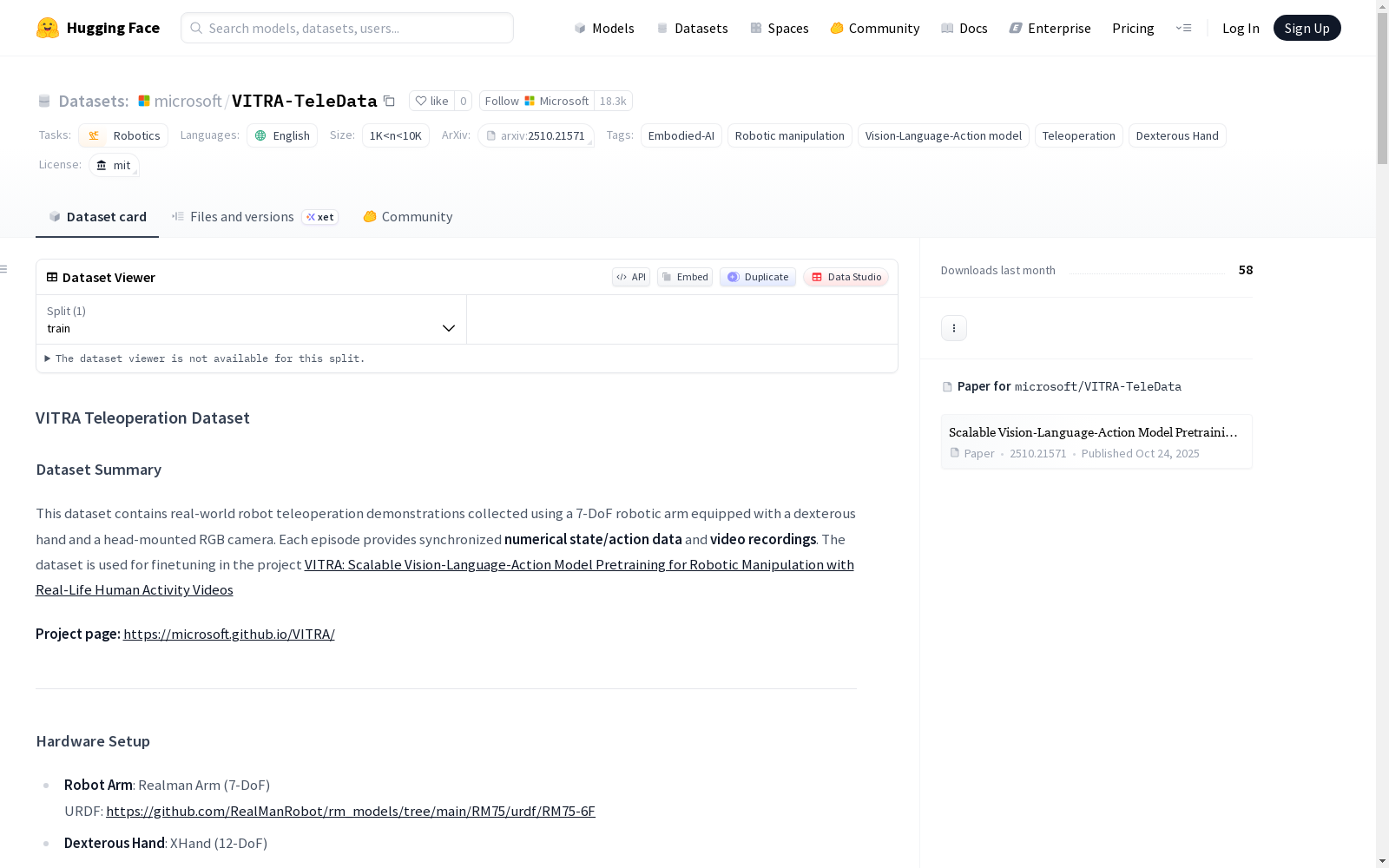This screenshot has height=868, width=1389.
Task: Open Data Studio
Action: click(846, 277)
